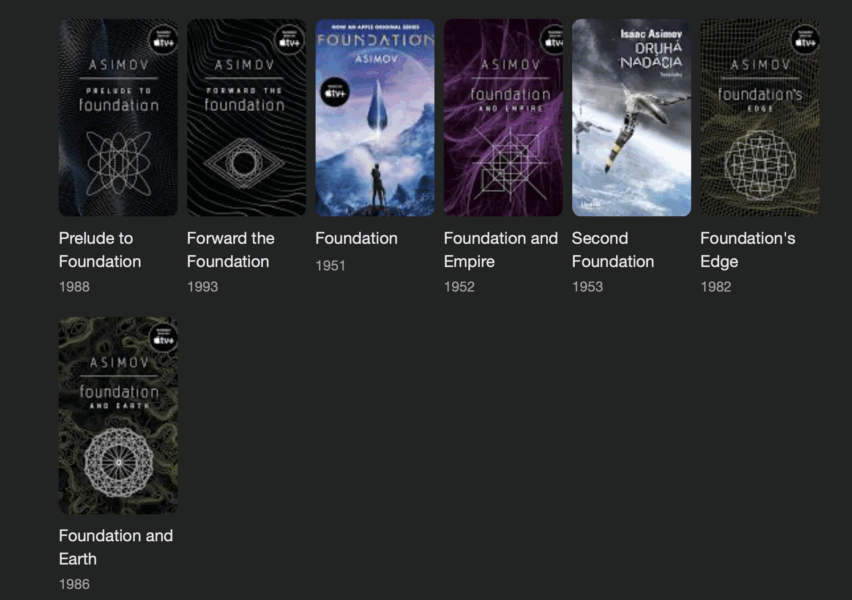Click Apple TV+ badge on Foundation's Edge cover
The width and height of the screenshot is (852, 600).
point(805,40)
